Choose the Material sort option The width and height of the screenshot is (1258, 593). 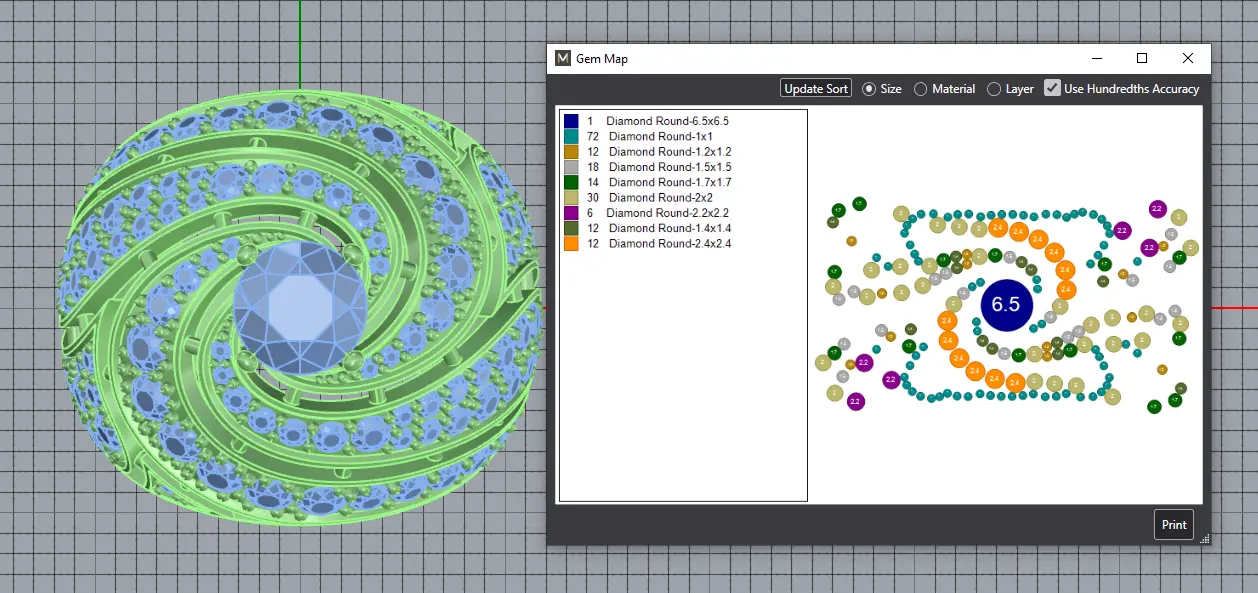(x=921, y=89)
